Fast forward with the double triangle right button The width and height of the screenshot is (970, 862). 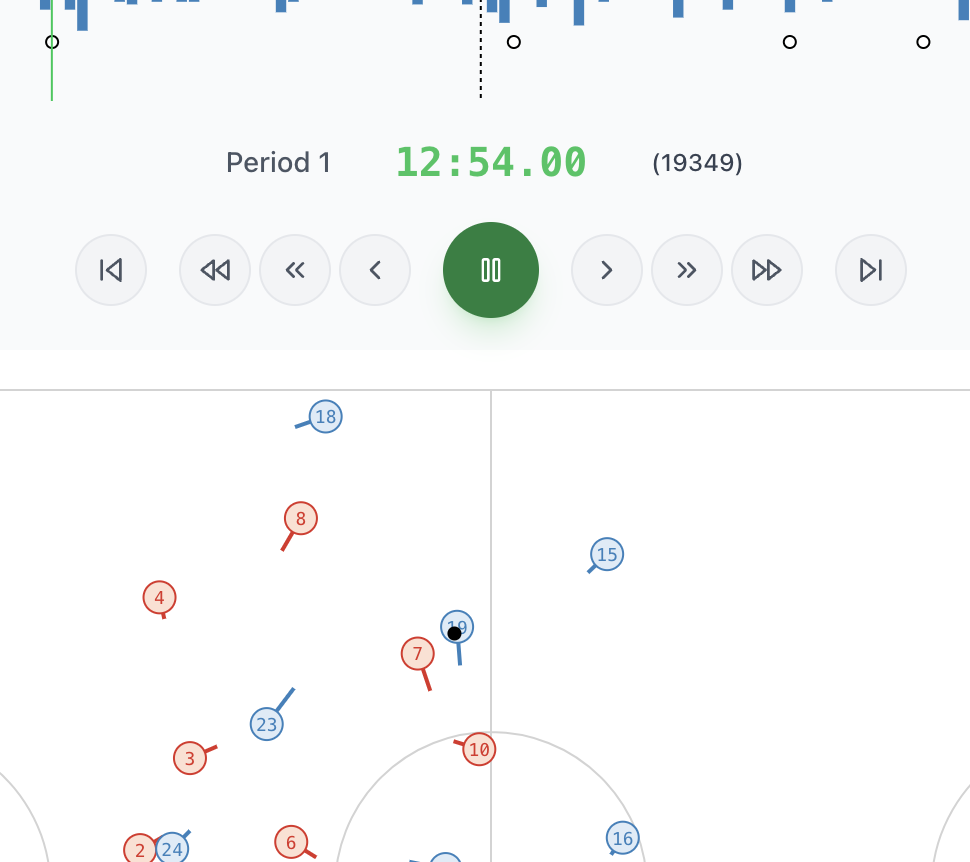(x=766, y=270)
